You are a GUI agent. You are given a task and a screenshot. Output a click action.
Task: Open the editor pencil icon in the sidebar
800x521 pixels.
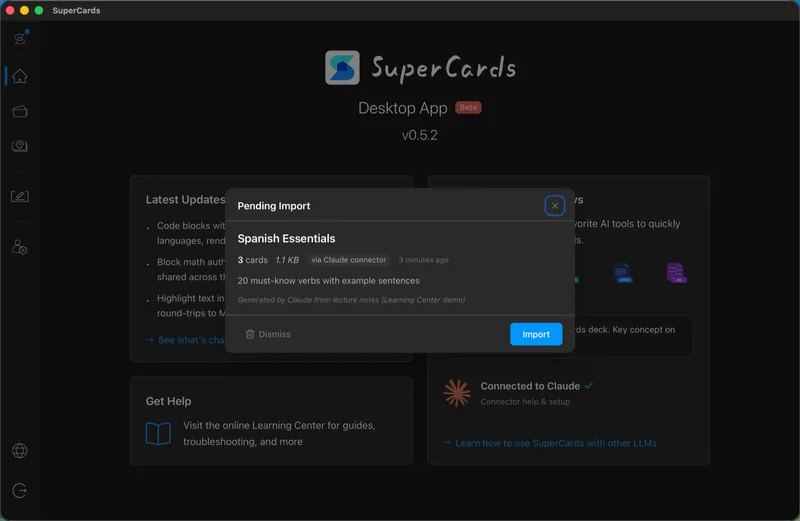20,196
